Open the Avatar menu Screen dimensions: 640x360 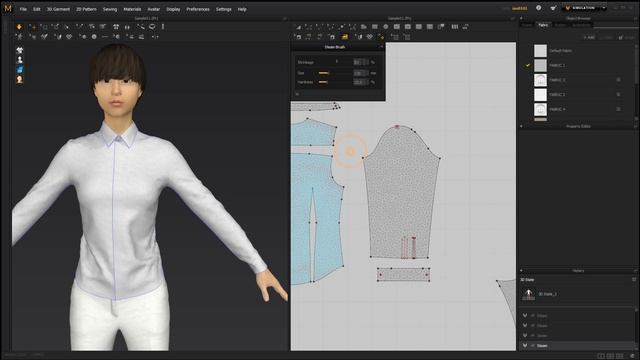(x=153, y=9)
